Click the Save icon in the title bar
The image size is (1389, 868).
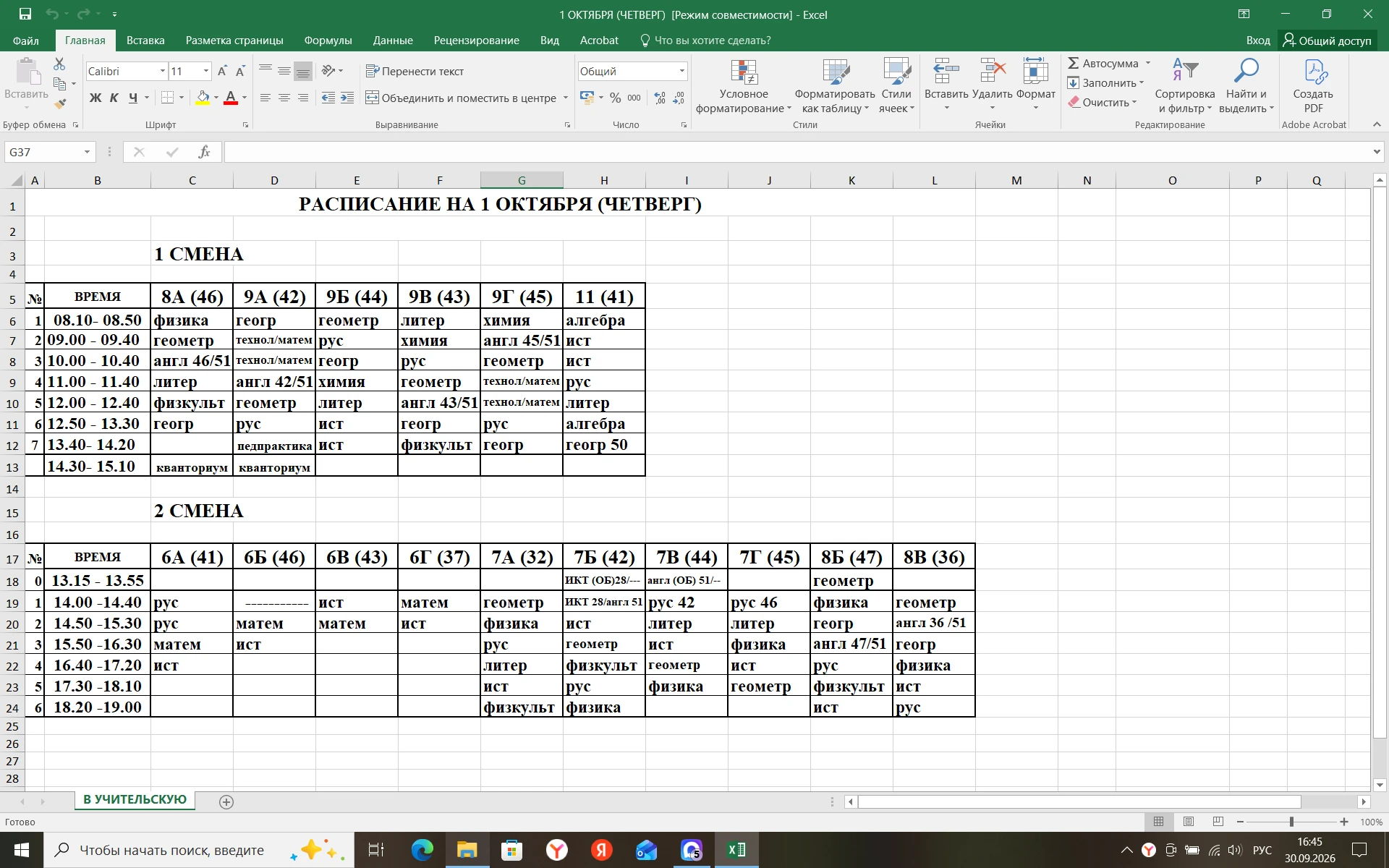click(25, 14)
